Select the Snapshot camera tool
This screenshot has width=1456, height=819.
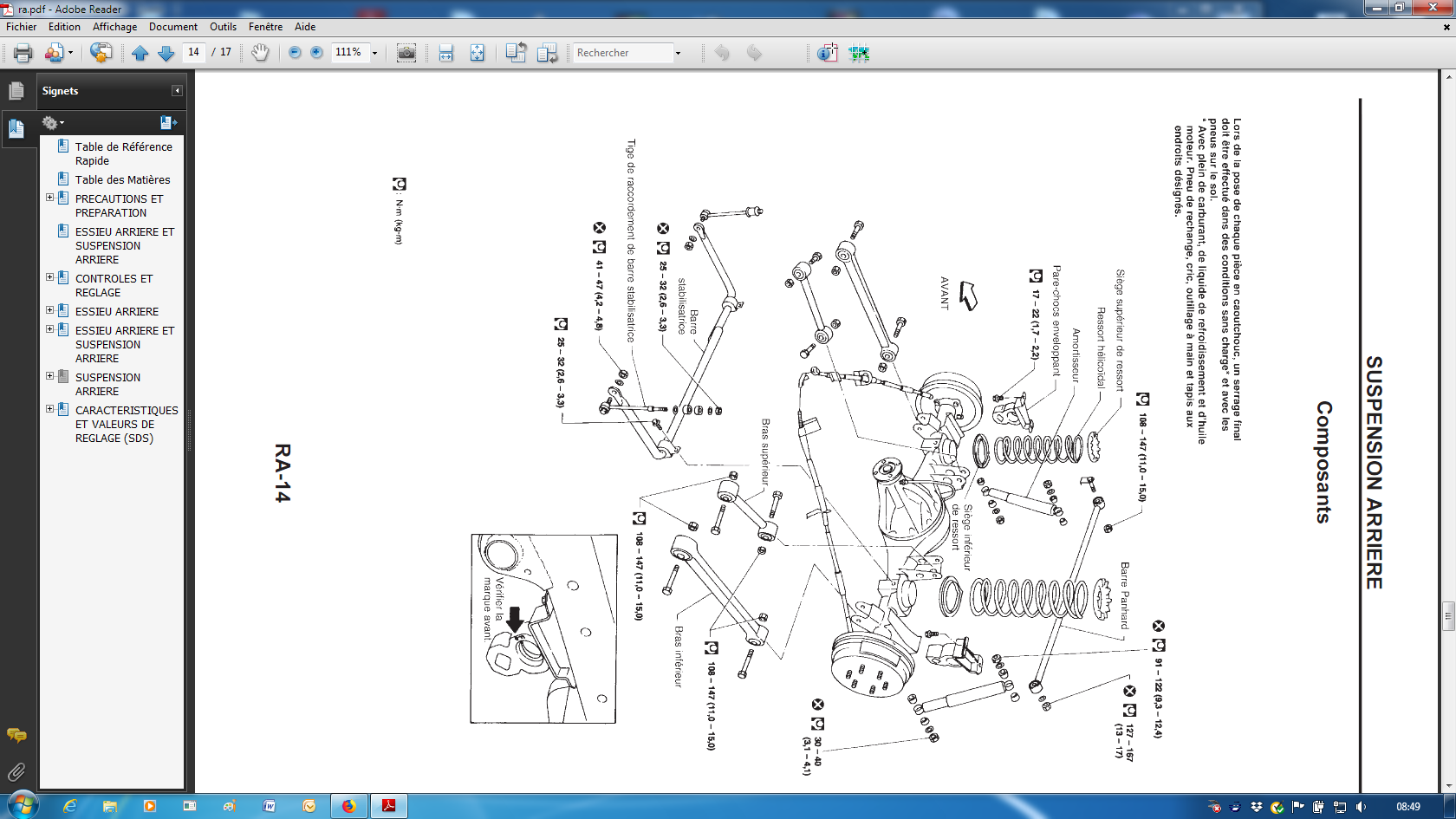point(406,53)
